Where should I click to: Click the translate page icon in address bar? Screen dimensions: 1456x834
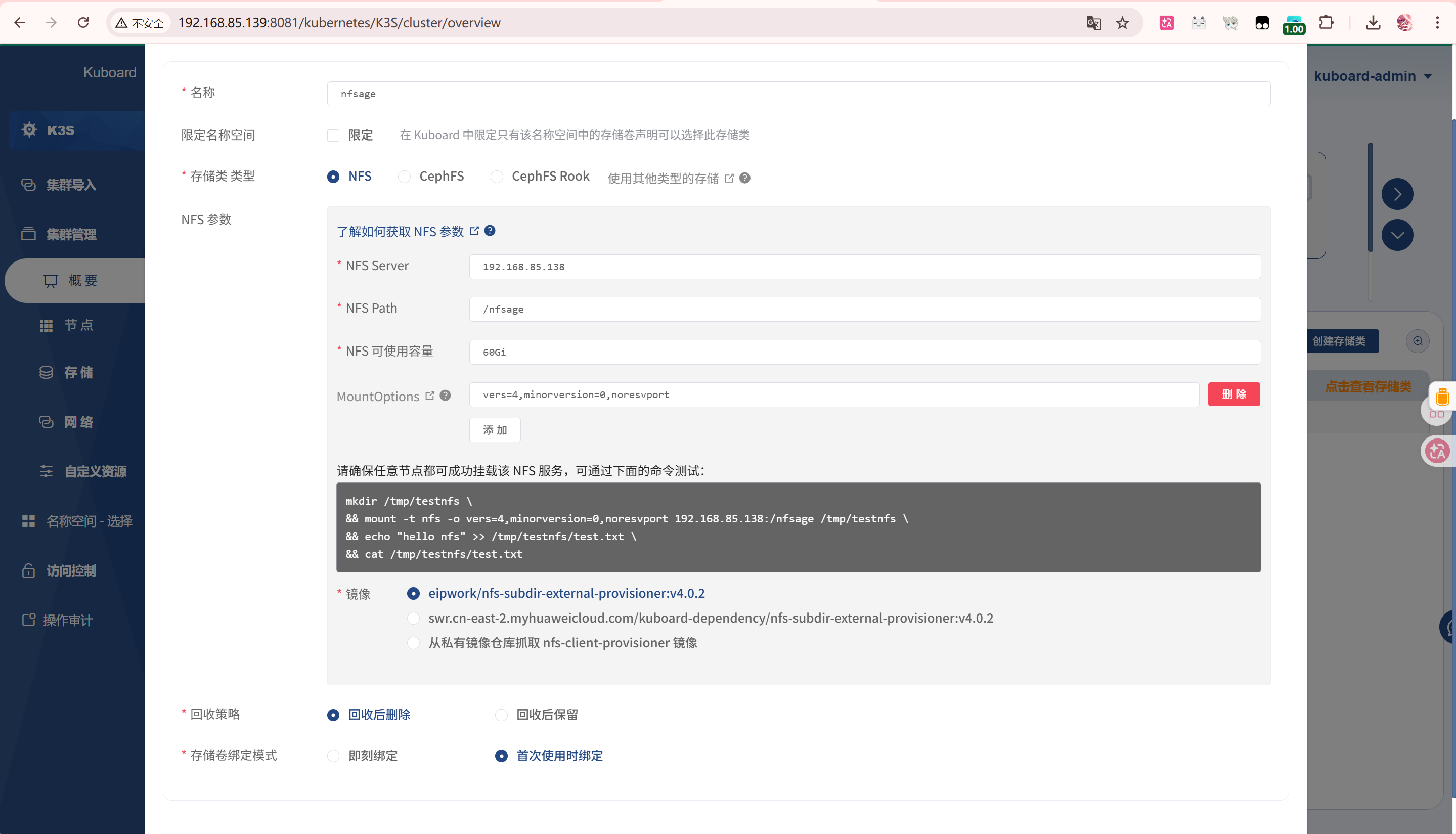click(x=1093, y=23)
